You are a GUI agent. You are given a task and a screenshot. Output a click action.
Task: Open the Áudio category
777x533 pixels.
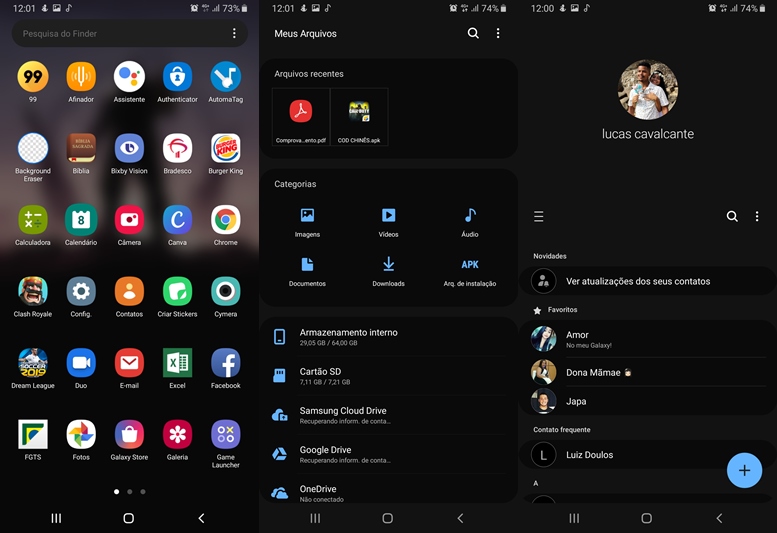[470, 222]
